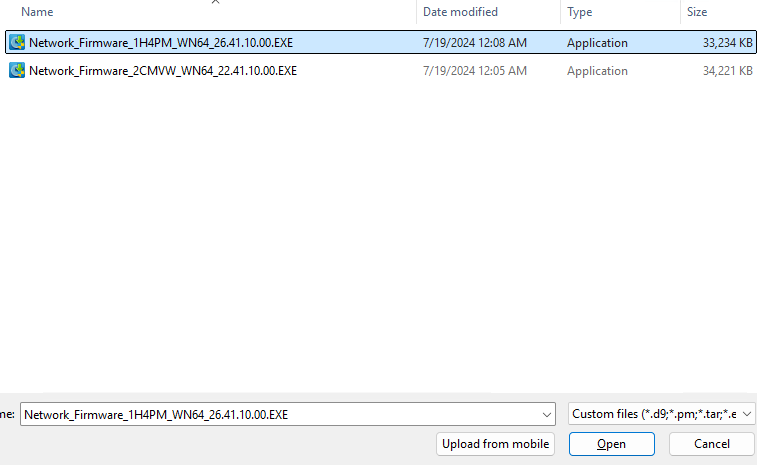Expand the file name history dropdown arrow
Image resolution: width=757 pixels, height=465 pixels.
click(547, 414)
